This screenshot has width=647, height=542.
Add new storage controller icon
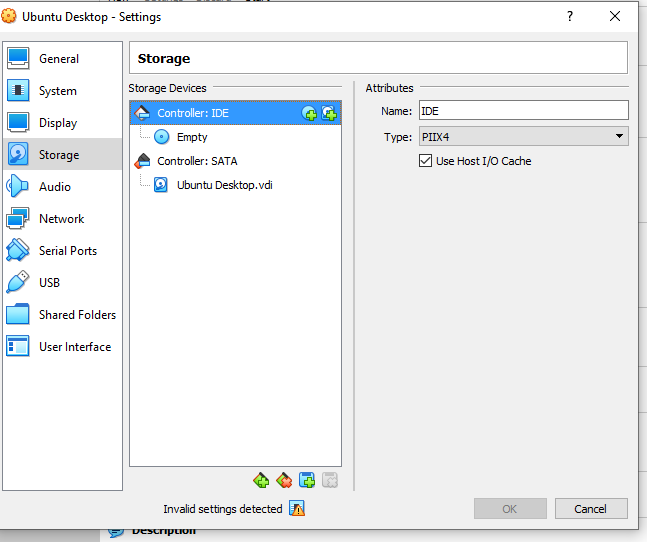tap(261, 480)
